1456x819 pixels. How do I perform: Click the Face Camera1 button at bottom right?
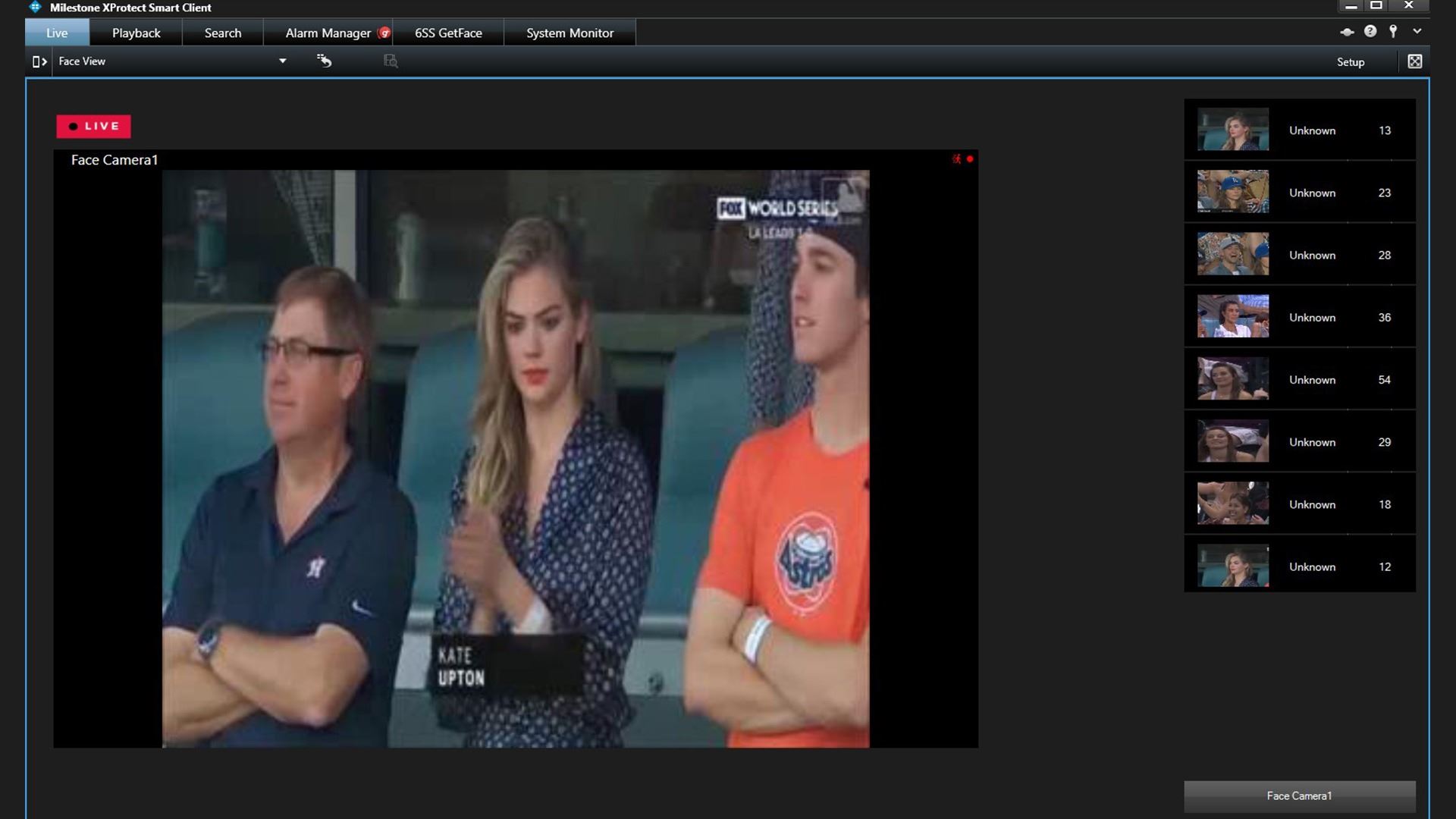(1299, 795)
